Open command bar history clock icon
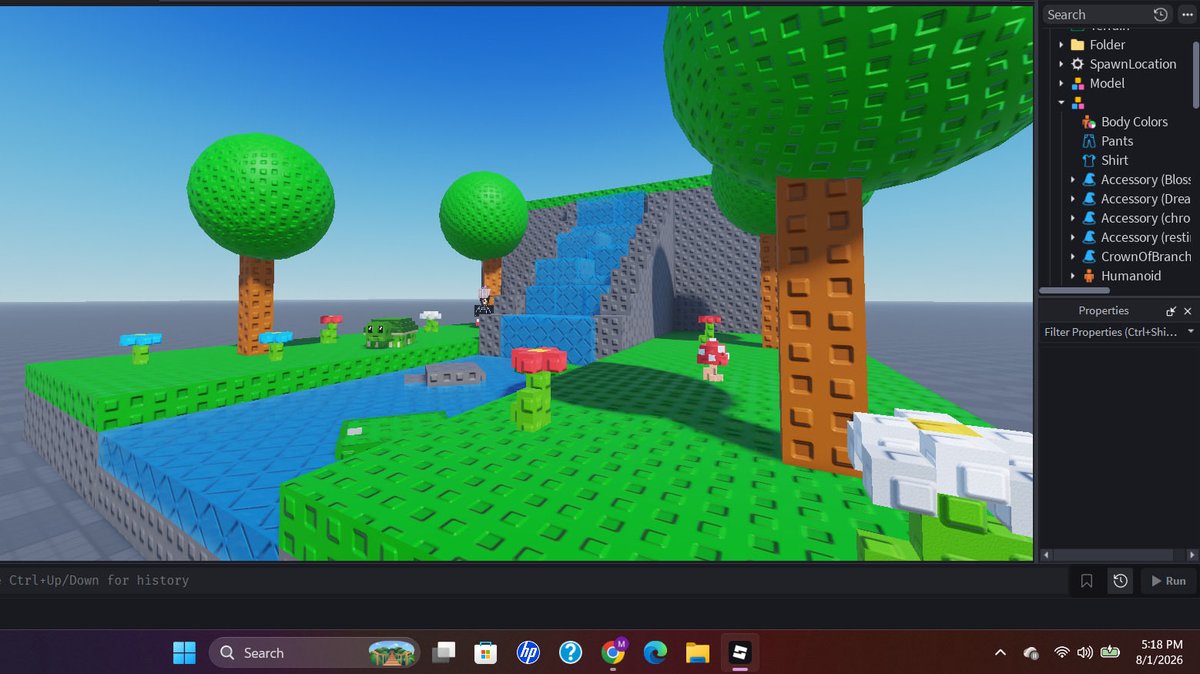The height and width of the screenshot is (674, 1200). click(1121, 580)
